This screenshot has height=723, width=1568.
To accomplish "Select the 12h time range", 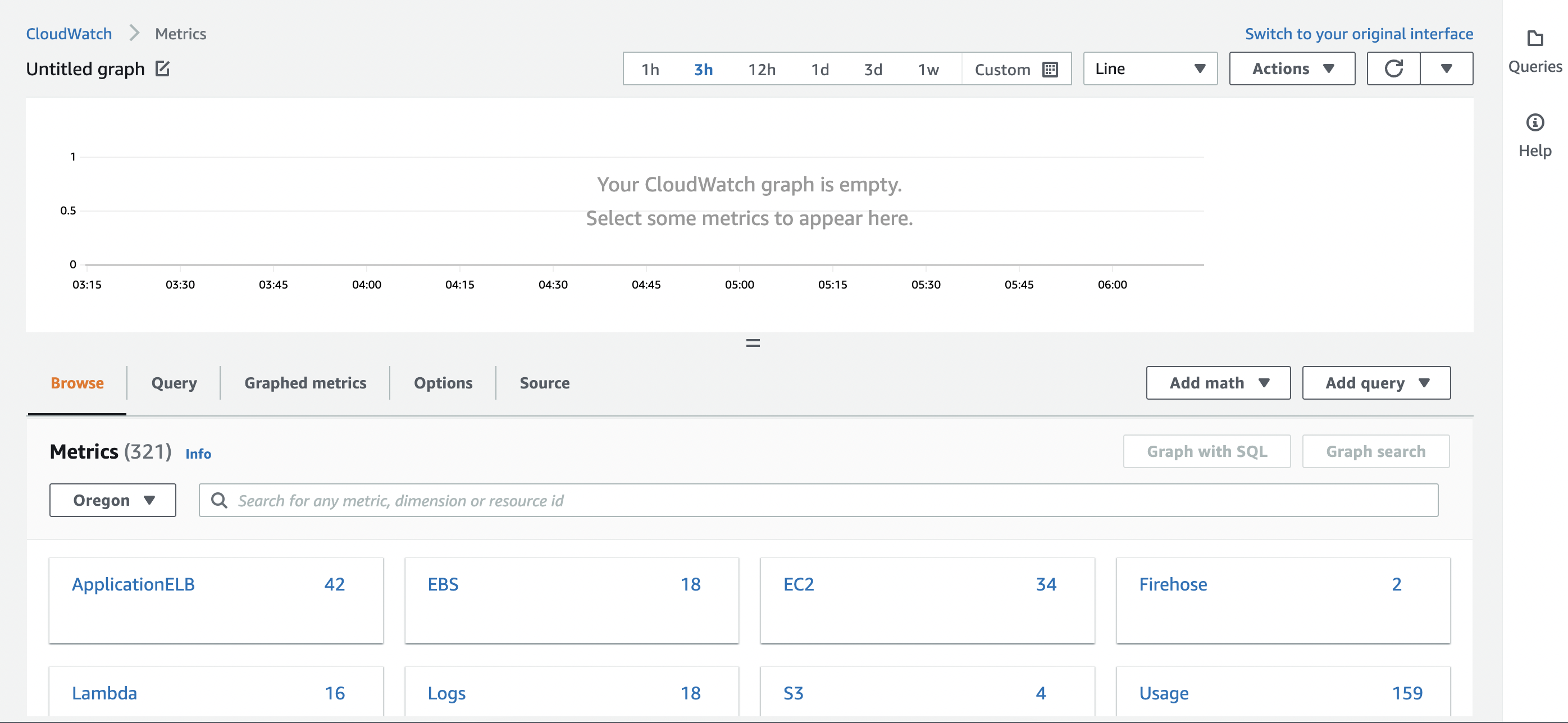I will click(x=762, y=70).
